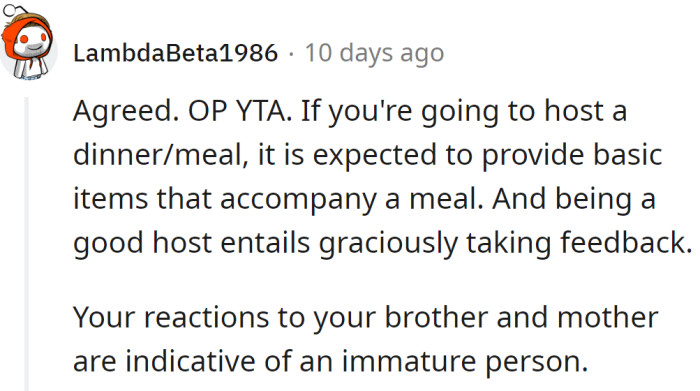Click the word "brother" in the second paragraph
This screenshot has height=391, width=700.
point(436,317)
